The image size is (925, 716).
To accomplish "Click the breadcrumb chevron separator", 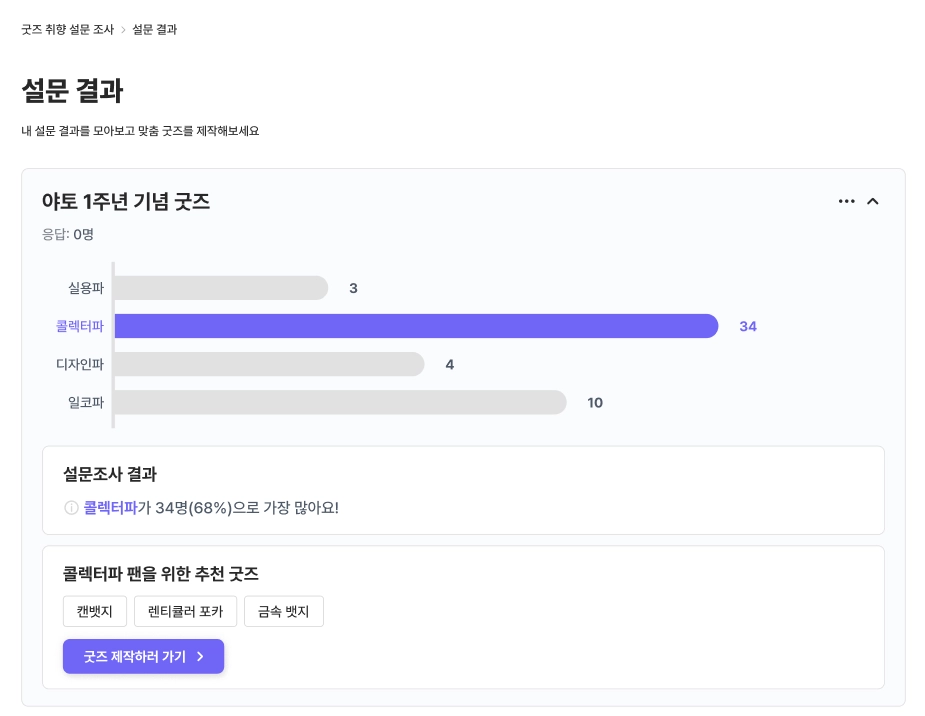I will pyautogui.click(x=123, y=30).
